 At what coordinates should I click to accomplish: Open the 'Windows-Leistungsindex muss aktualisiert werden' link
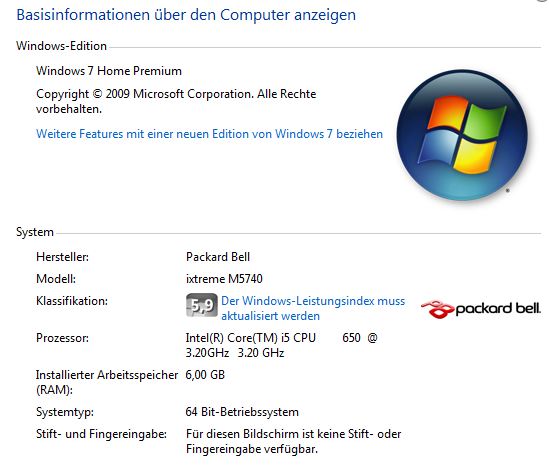coord(313,308)
